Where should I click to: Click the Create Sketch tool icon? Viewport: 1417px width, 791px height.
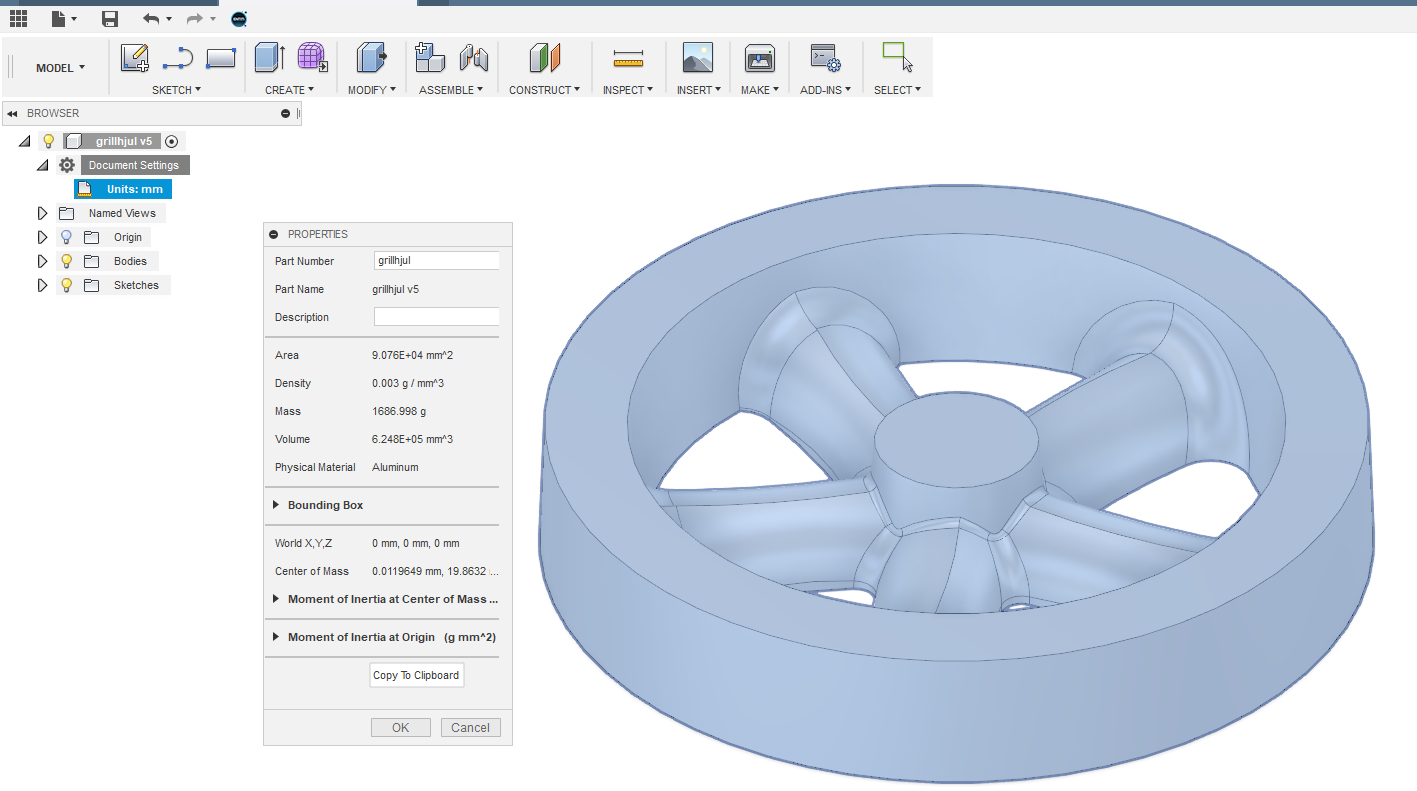coord(134,59)
